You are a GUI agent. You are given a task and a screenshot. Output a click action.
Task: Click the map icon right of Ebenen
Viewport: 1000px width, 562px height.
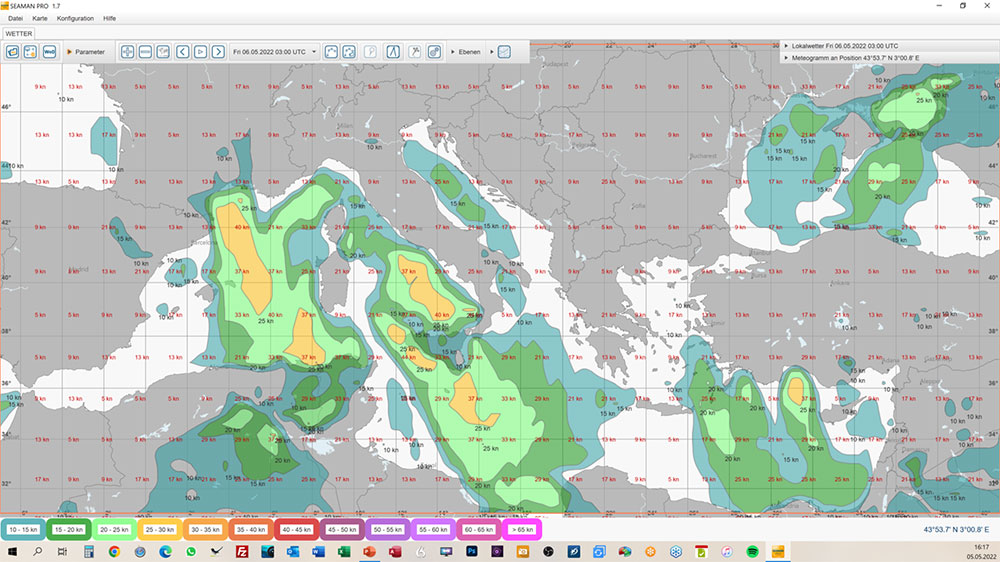coord(504,51)
